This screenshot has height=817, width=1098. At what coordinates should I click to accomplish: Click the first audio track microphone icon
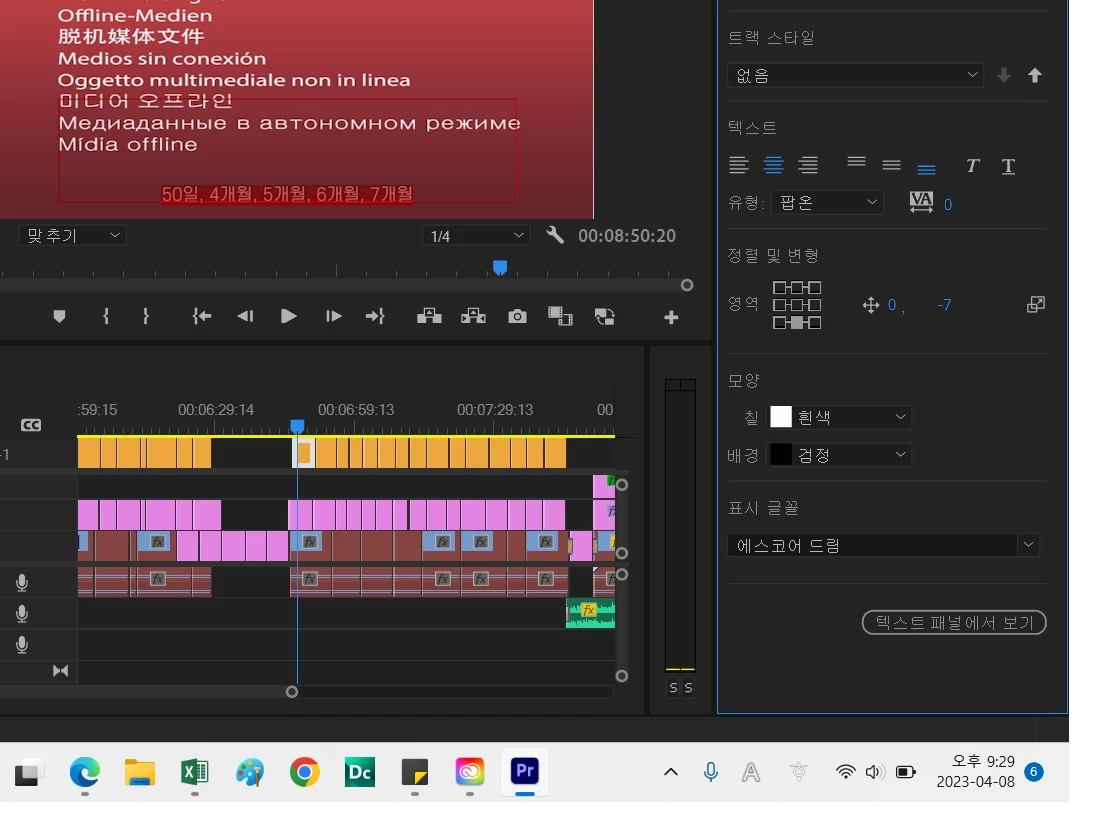coord(22,582)
